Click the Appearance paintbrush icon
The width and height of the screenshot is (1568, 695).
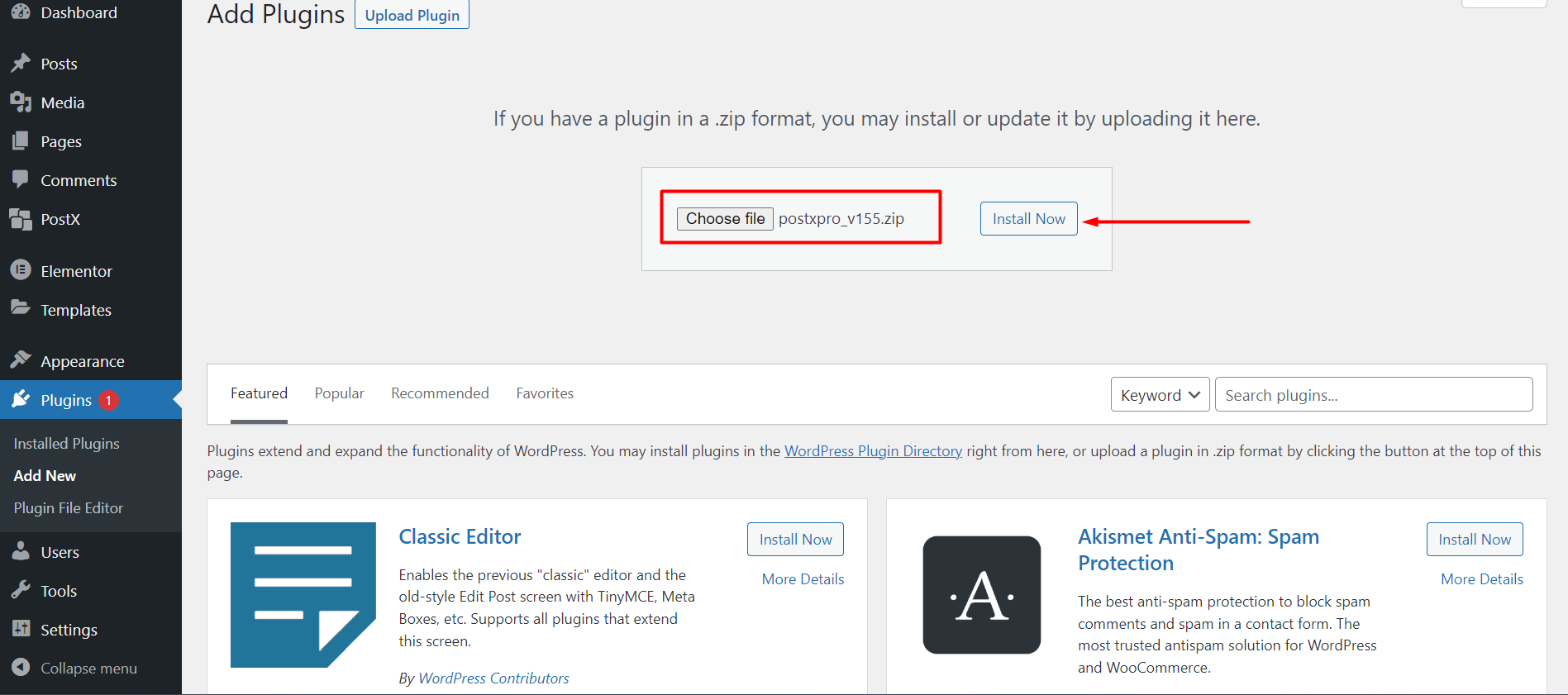tap(21, 359)
